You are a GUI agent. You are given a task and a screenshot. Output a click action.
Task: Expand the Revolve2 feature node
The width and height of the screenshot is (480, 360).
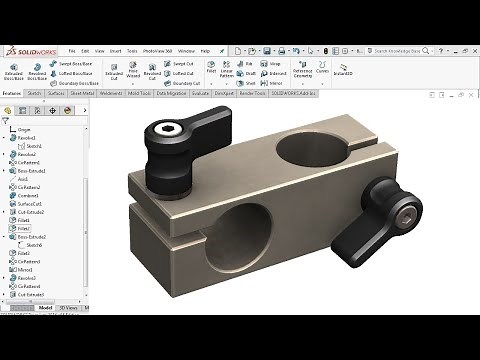4,154
